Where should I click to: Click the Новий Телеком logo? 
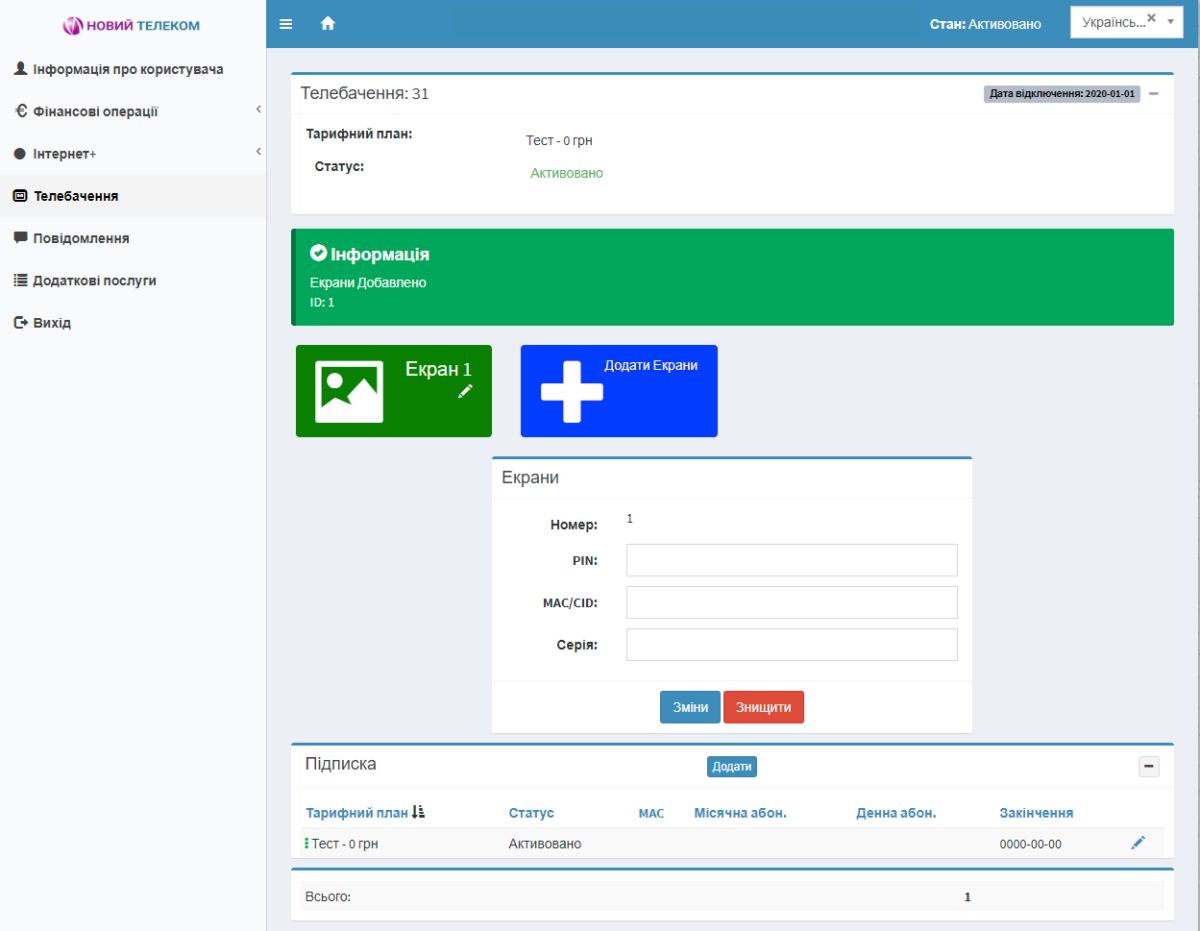pyautogui.click(x=132, y=25)
